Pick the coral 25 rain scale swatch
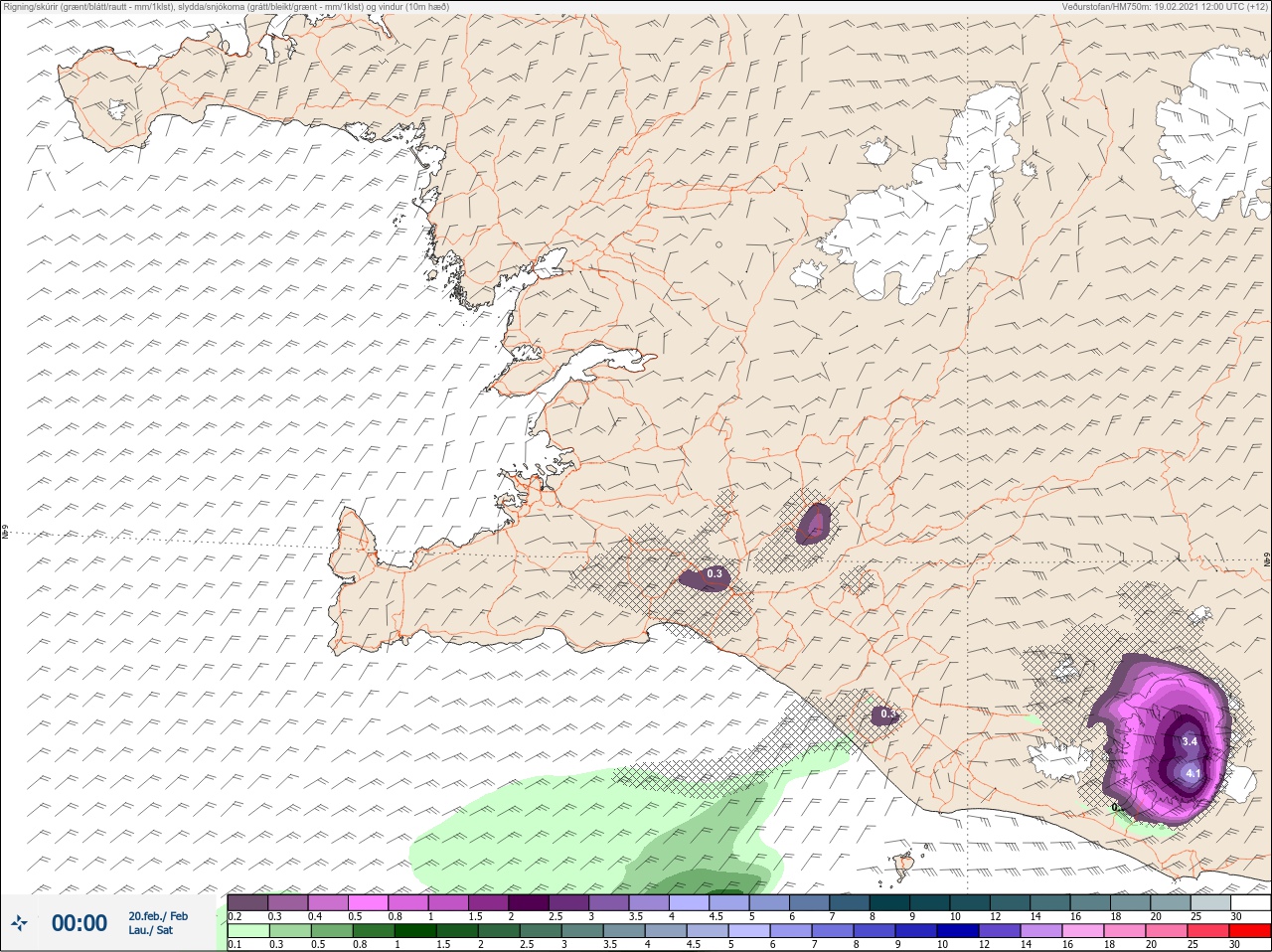This screenshot has width=1272, height=952. [1209, 931]
